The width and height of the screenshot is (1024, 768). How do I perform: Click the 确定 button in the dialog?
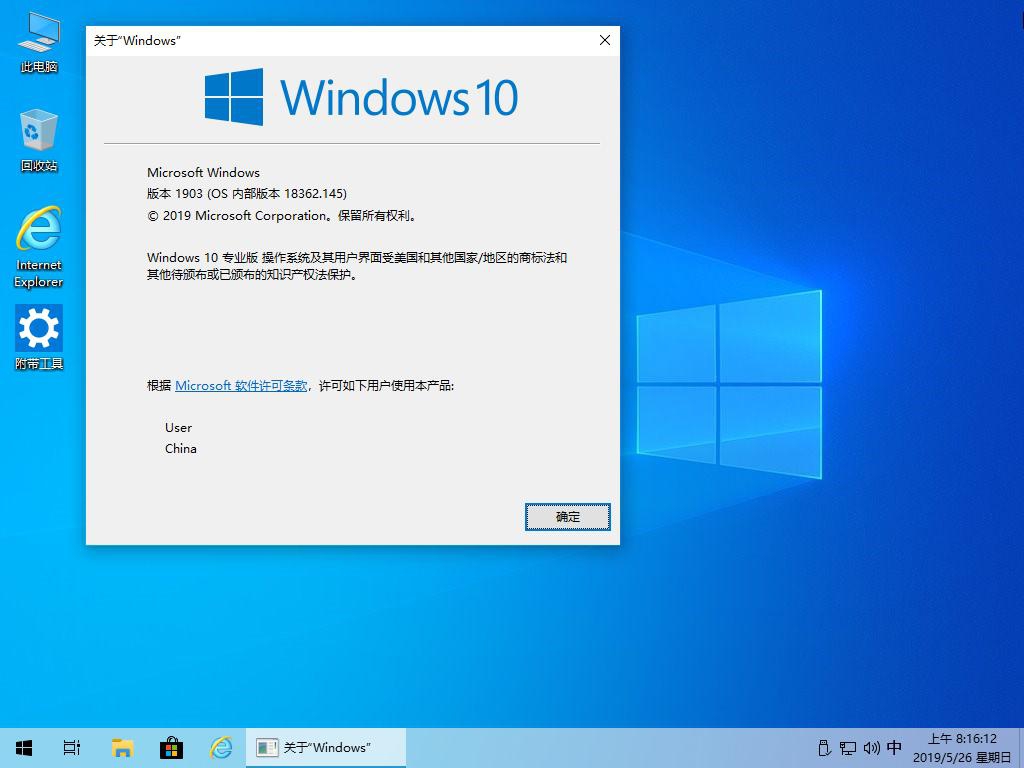(568, 517)
